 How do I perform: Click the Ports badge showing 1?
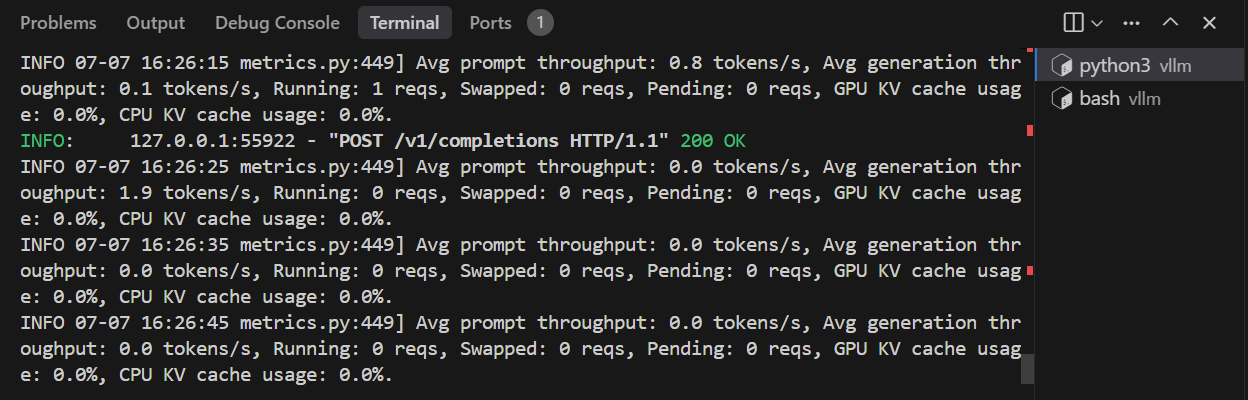[540, 22]
